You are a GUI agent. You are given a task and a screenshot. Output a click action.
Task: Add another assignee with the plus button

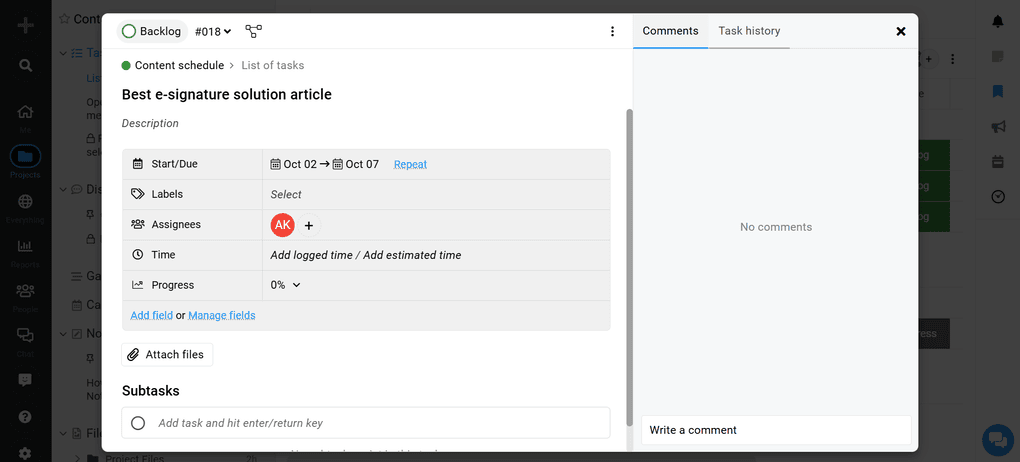coord(309,225)
